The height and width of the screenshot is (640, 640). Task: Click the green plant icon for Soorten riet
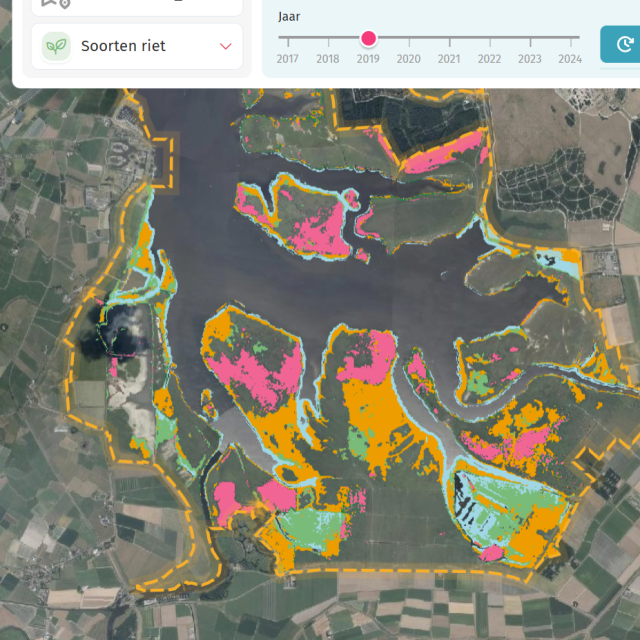click(x=56, y=46)
